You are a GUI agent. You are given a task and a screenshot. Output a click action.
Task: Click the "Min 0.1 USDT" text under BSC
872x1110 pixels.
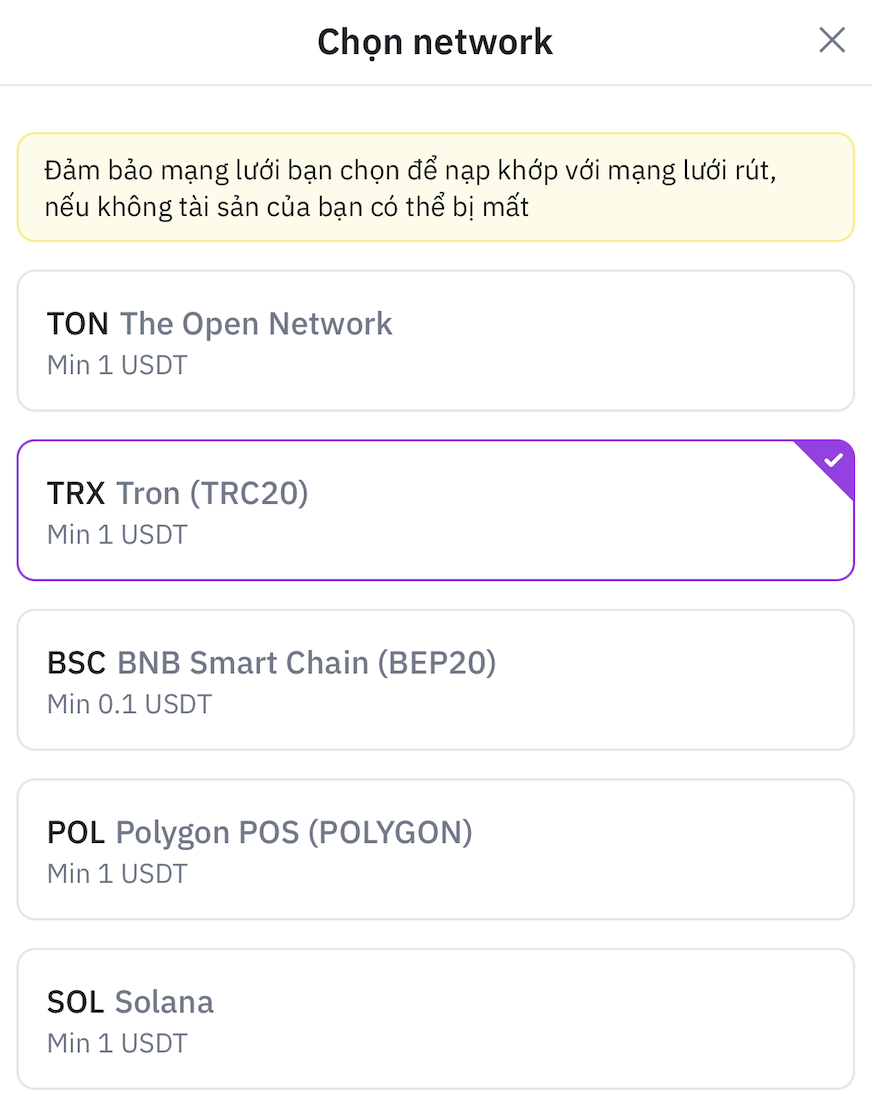click(x=129, y=704)
